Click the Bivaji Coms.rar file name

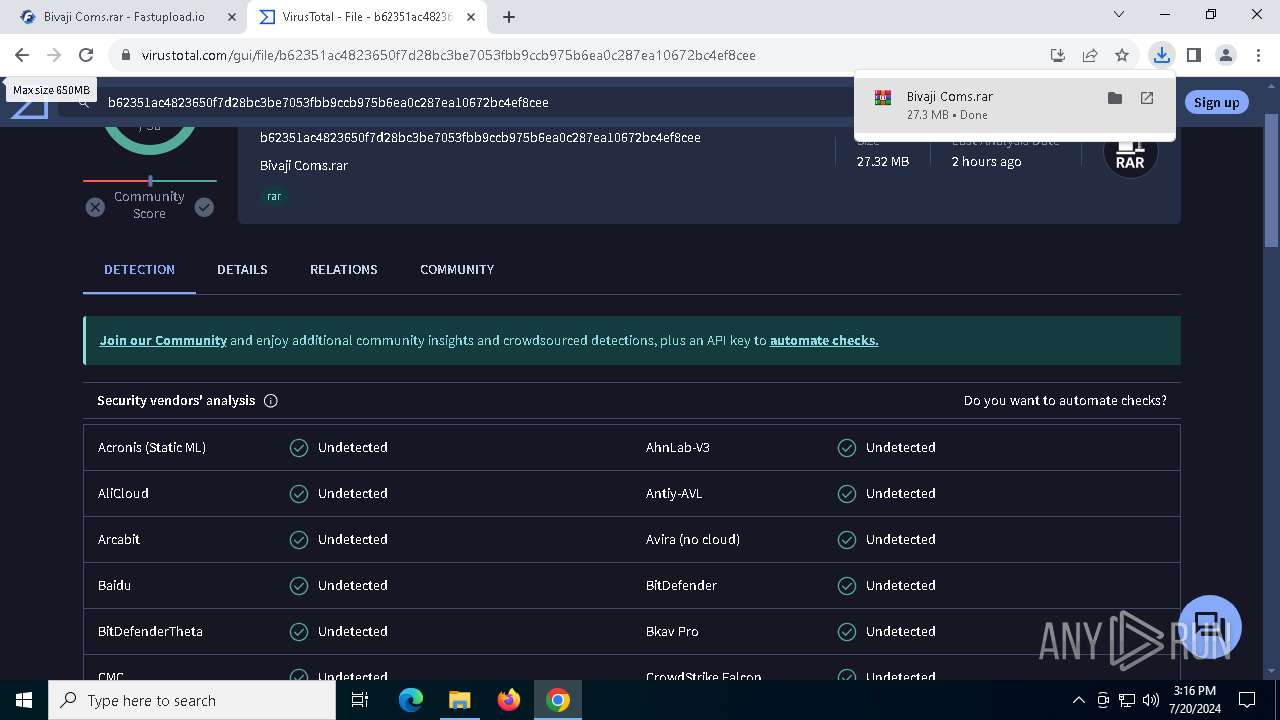pyautogui.click(x=304, y=165)
